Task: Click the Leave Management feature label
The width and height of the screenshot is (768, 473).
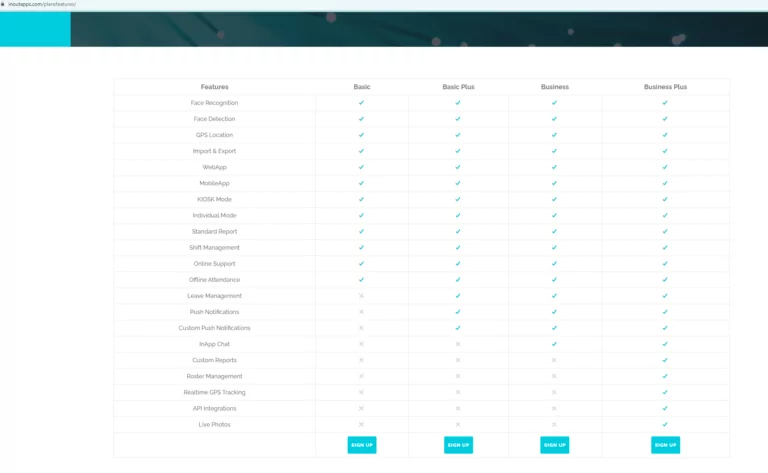Action: tap(215, 296)
